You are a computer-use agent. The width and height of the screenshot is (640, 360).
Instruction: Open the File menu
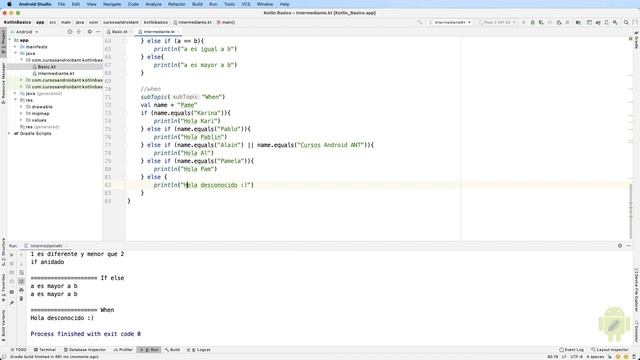[61, 4]
